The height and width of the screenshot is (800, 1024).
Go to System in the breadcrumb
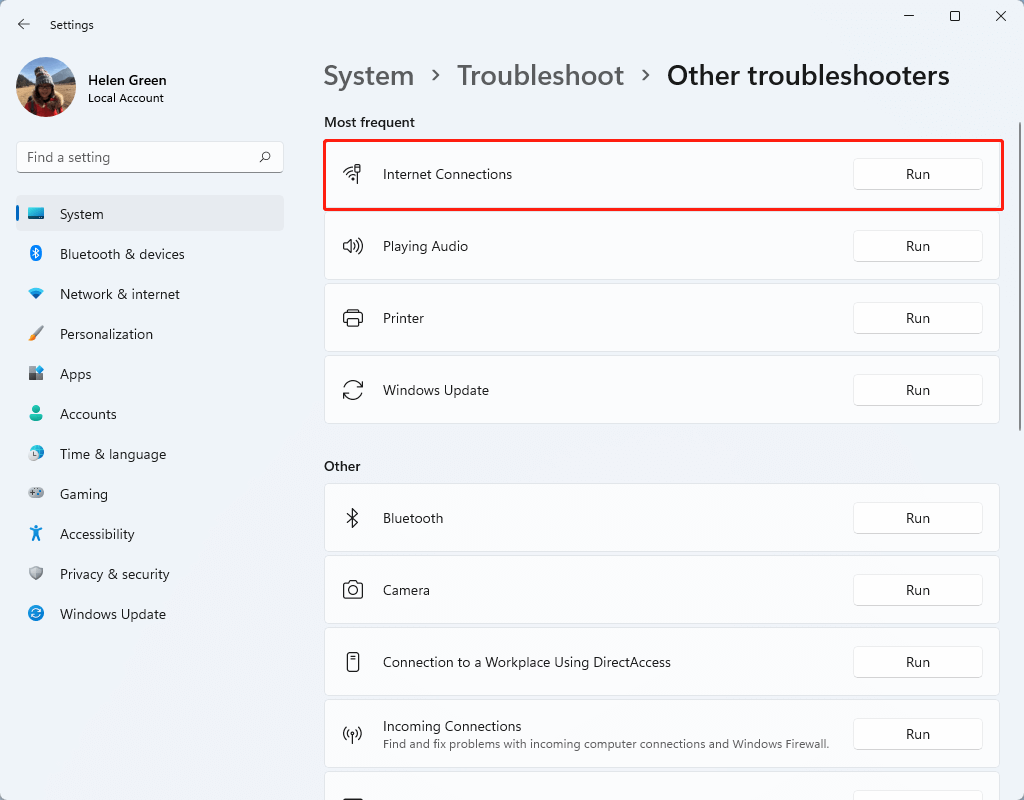coord(369,76)
